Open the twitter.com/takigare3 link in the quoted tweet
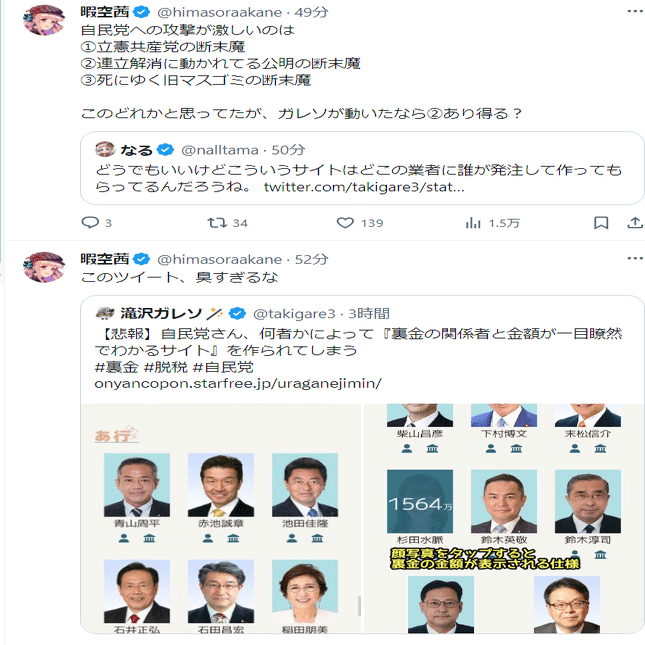 click(x=364, y=187)
